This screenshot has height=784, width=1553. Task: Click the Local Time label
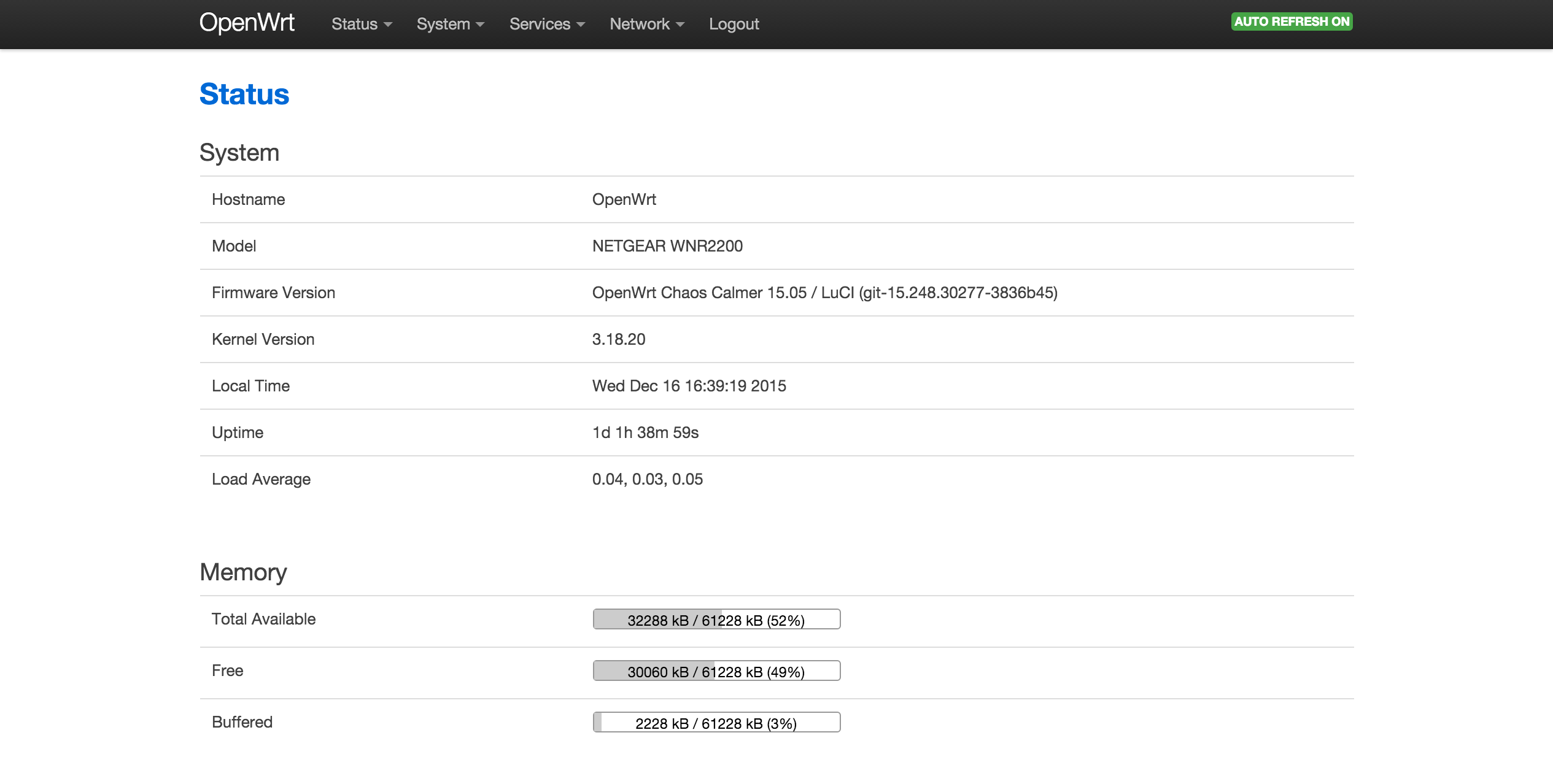[250, 386]
